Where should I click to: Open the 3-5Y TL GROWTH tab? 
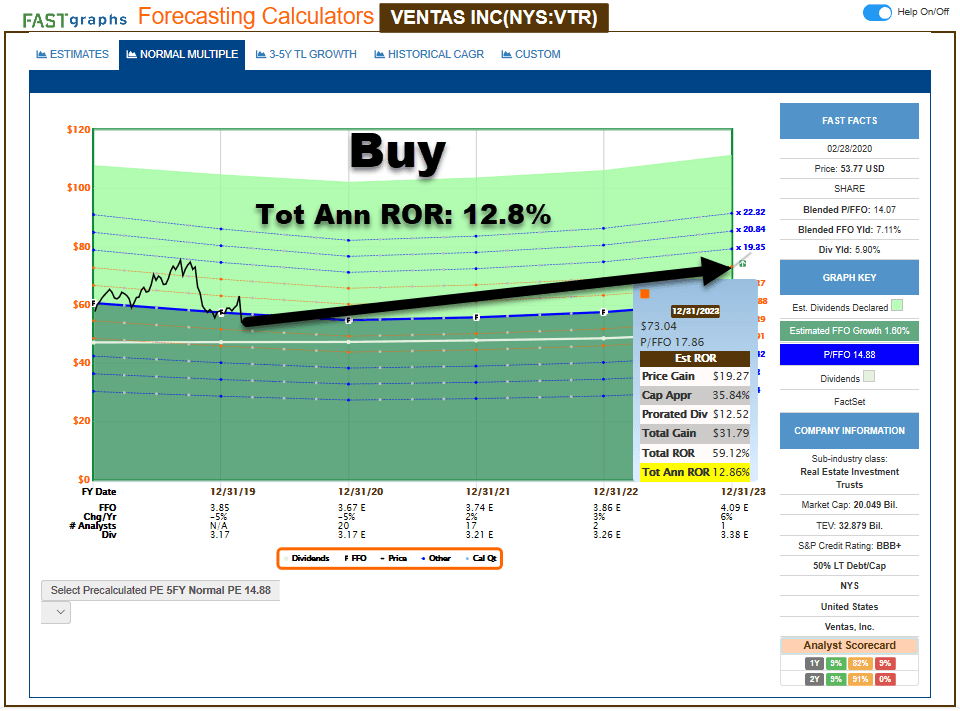tap(306, 55)
